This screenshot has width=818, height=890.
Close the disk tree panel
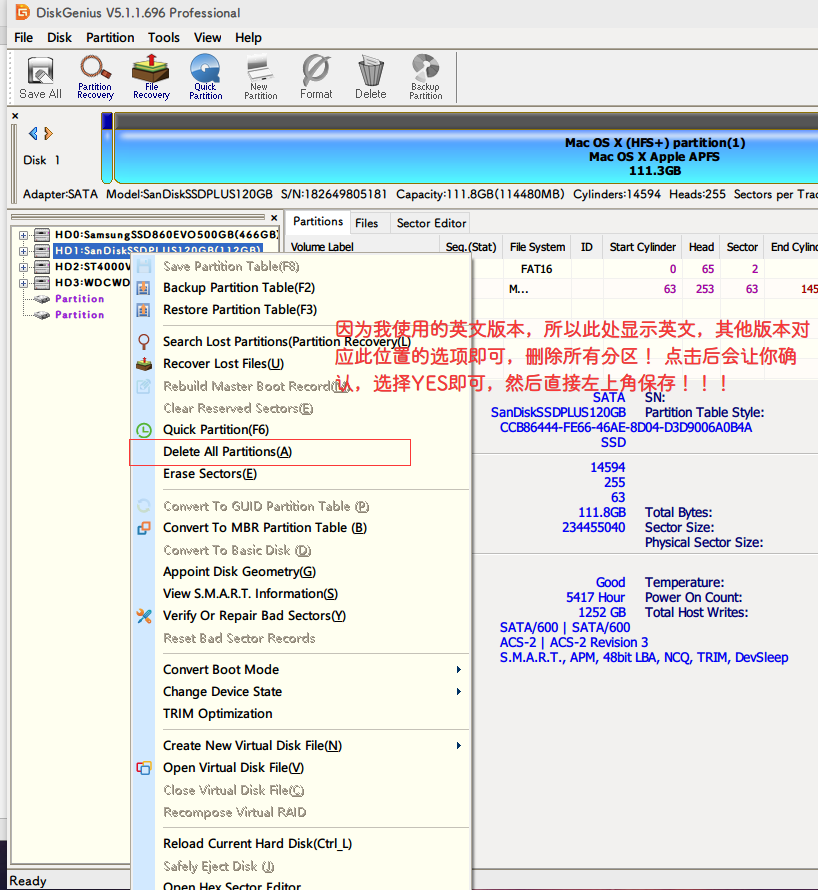point(274,217)
